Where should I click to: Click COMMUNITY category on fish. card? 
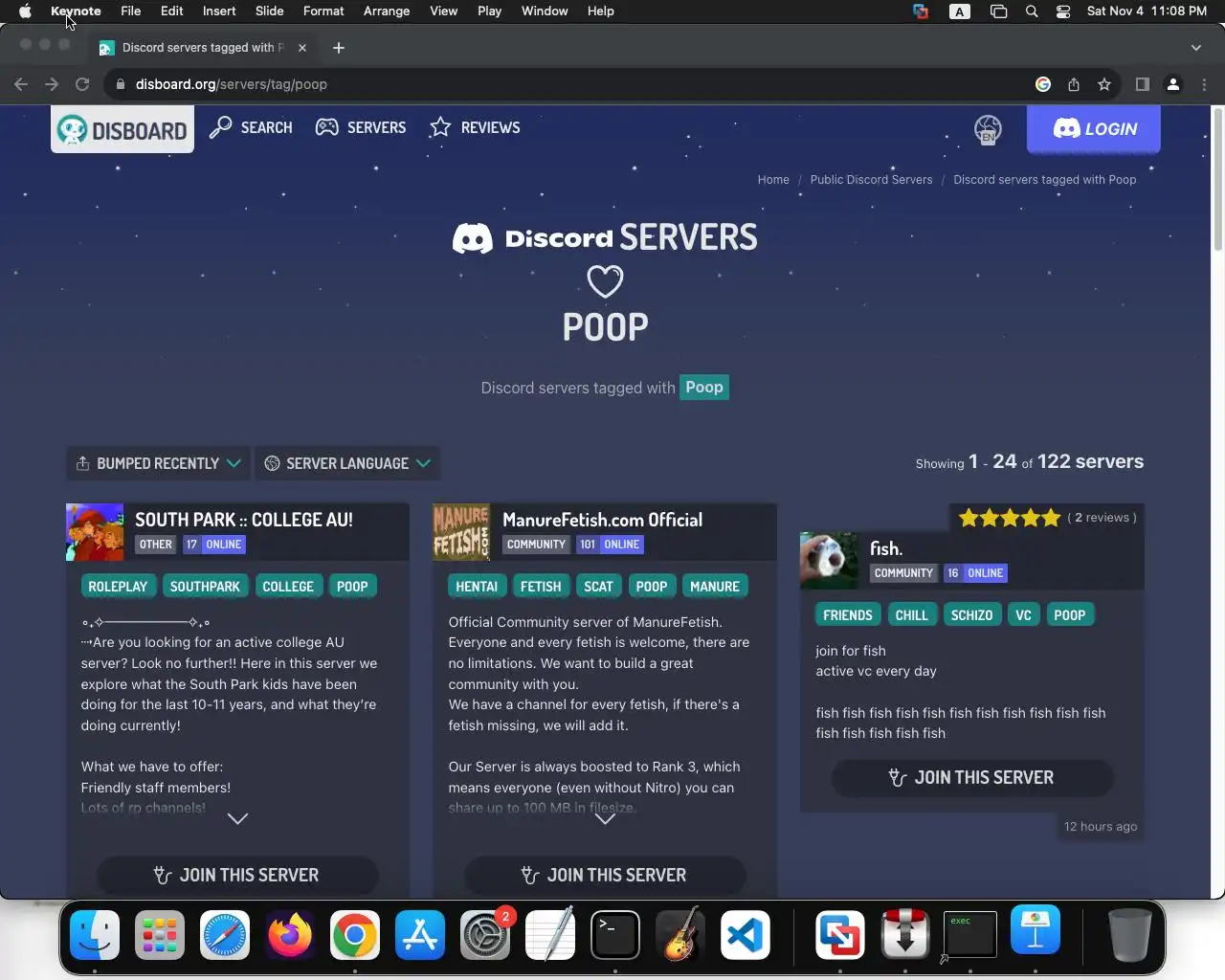tap(903, 573)
